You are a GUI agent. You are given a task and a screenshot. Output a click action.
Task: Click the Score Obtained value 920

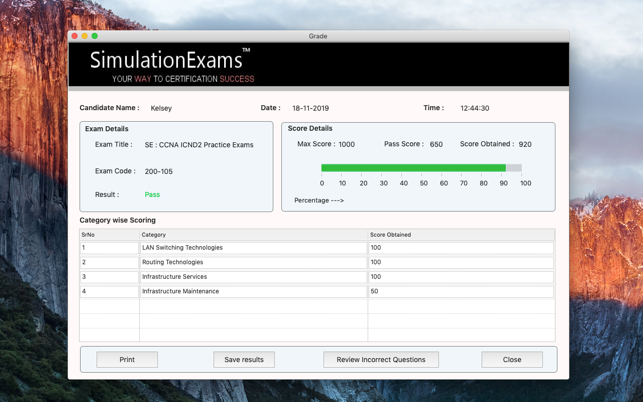[x=525, y=144]
